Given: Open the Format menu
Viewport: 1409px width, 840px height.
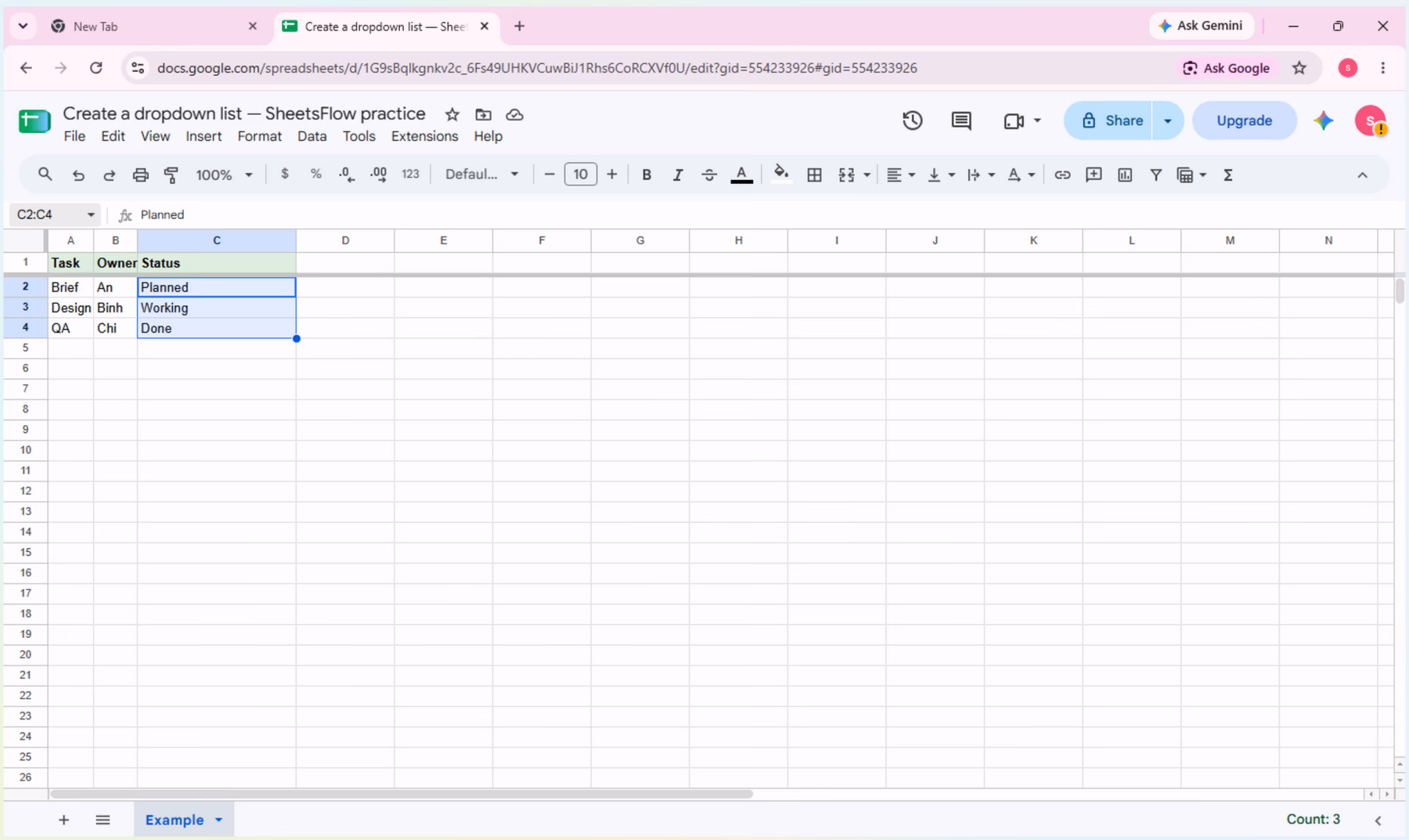Looking at the screenshot, I should pyautogui.click(x=259, y=136).
